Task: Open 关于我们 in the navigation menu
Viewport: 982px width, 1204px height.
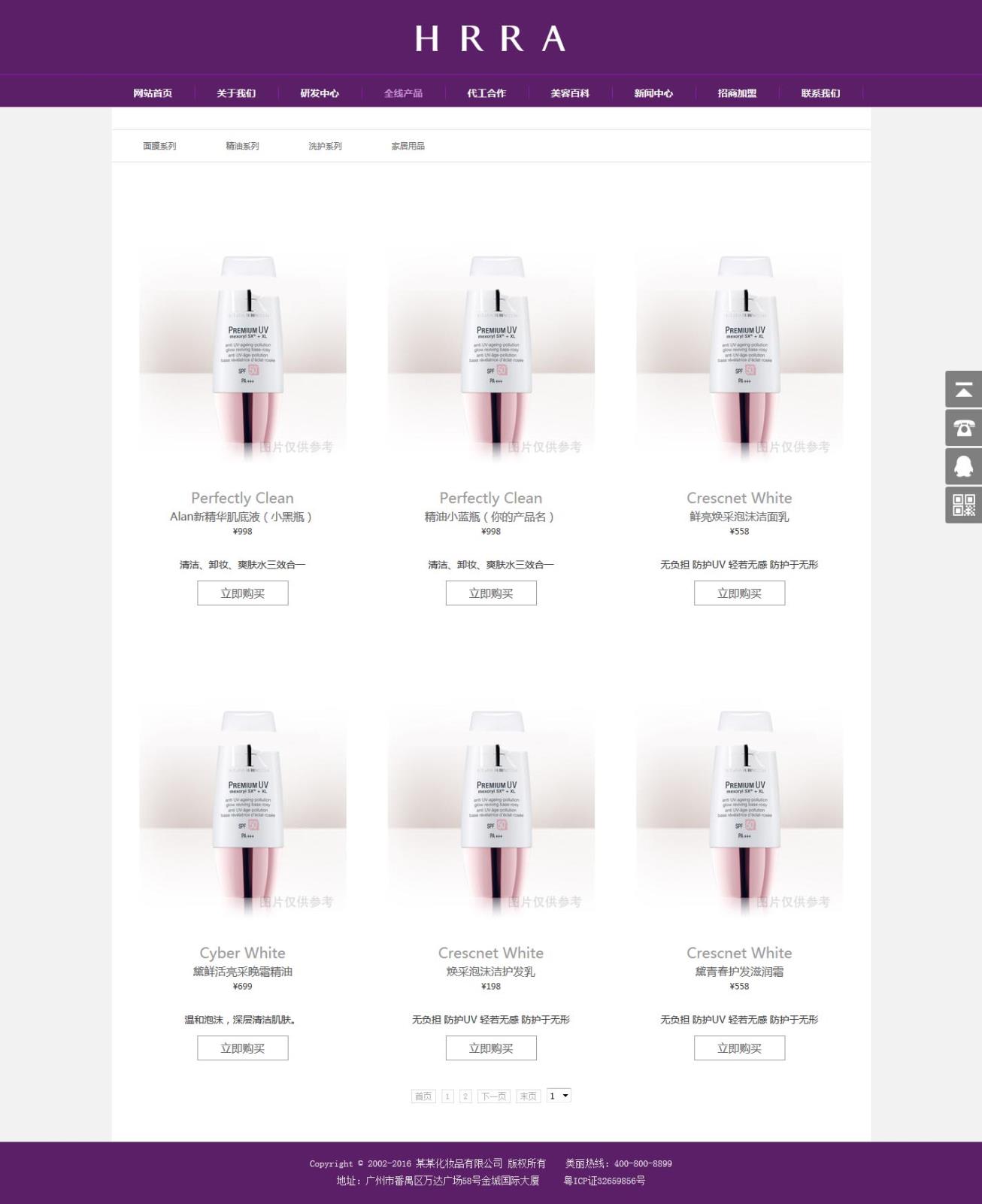Action: (236, 93)
